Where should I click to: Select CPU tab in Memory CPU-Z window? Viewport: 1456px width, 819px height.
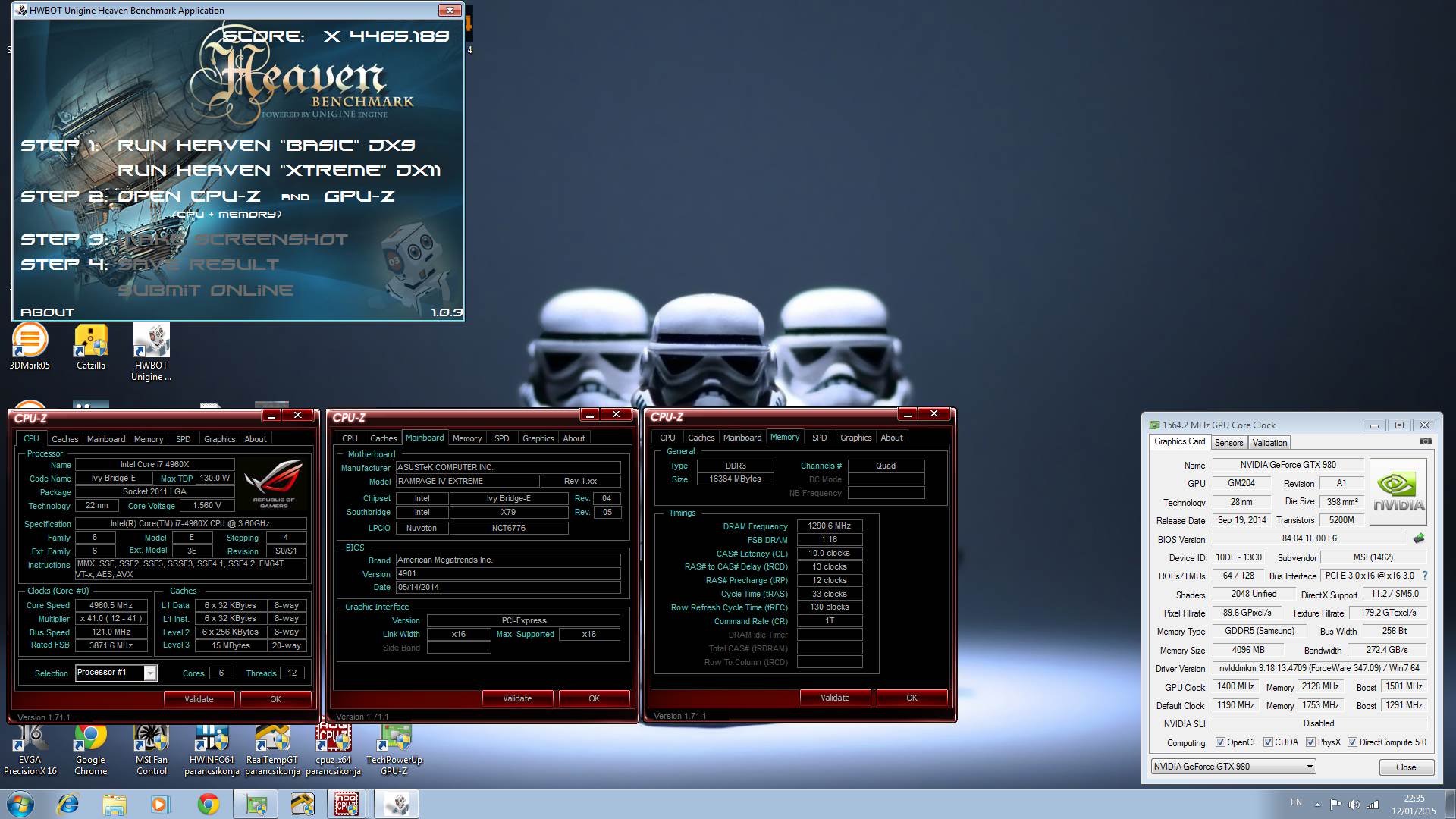click(667, 438)
